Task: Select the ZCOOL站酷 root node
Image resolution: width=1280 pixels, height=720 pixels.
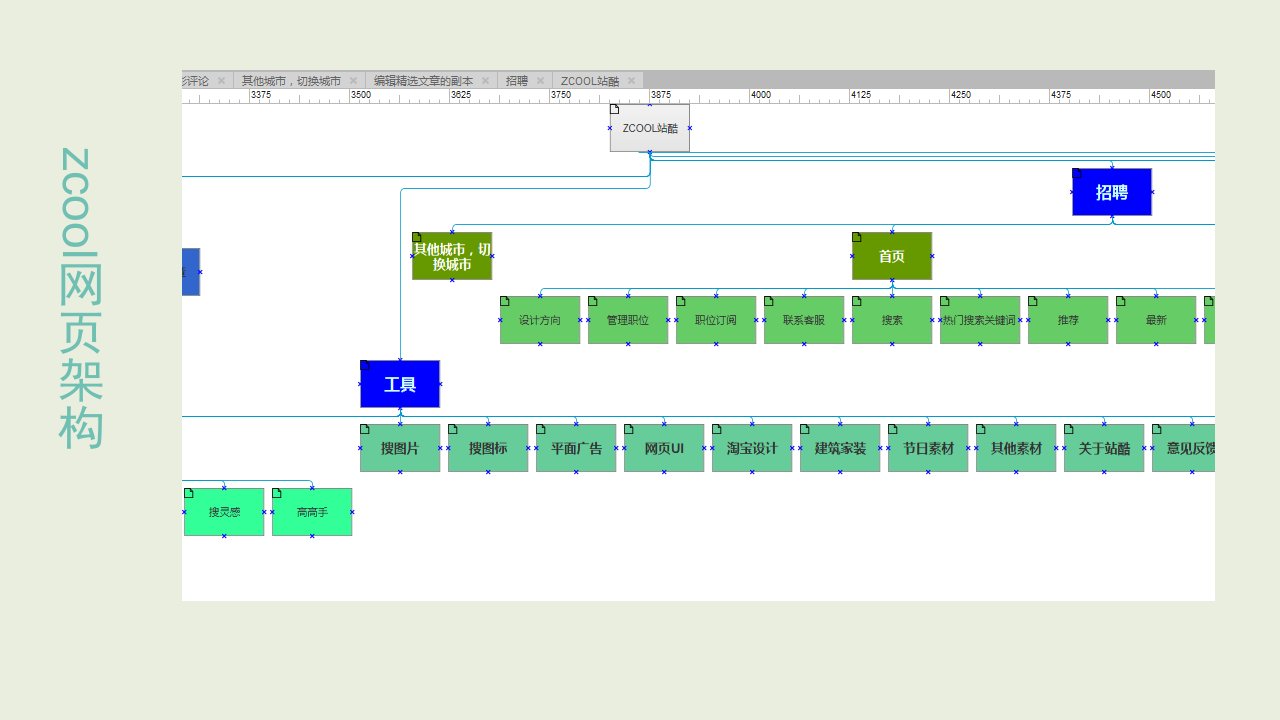Action: tap(650, 128)
